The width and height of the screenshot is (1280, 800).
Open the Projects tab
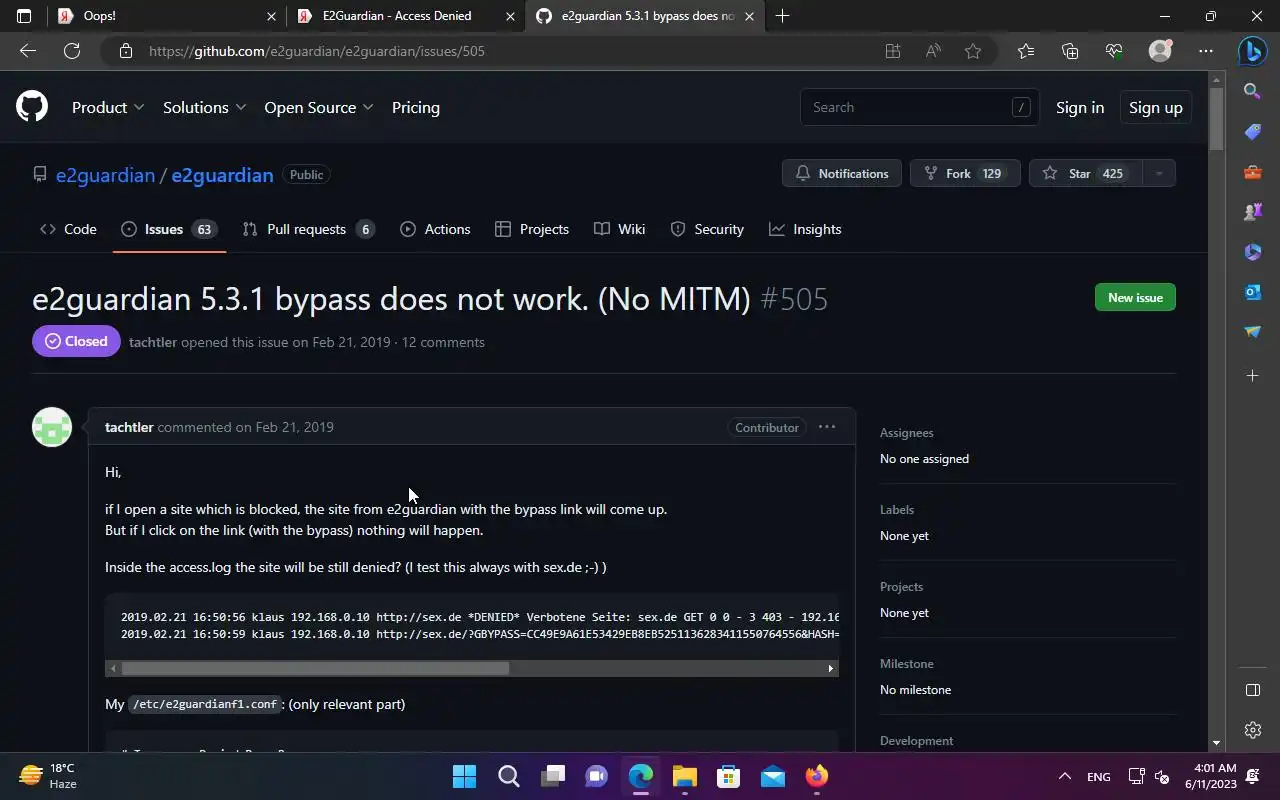(532, 229)
